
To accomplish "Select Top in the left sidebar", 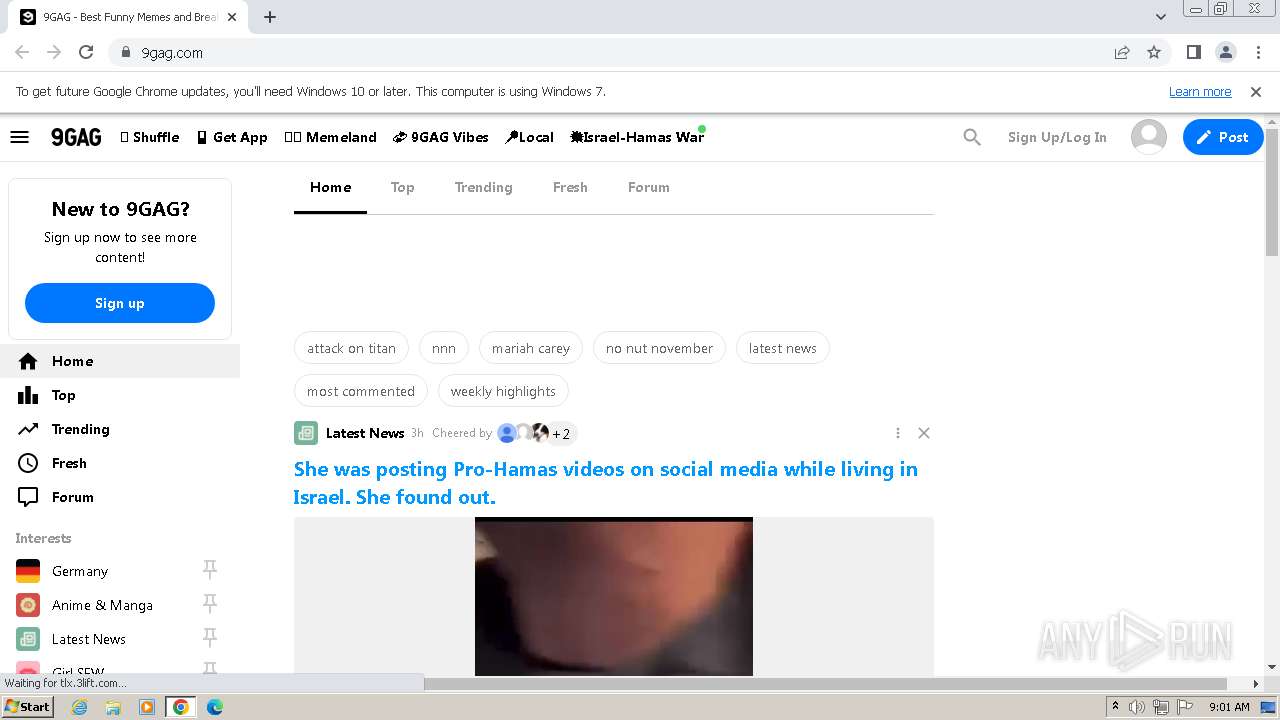I will coord(120,395).
